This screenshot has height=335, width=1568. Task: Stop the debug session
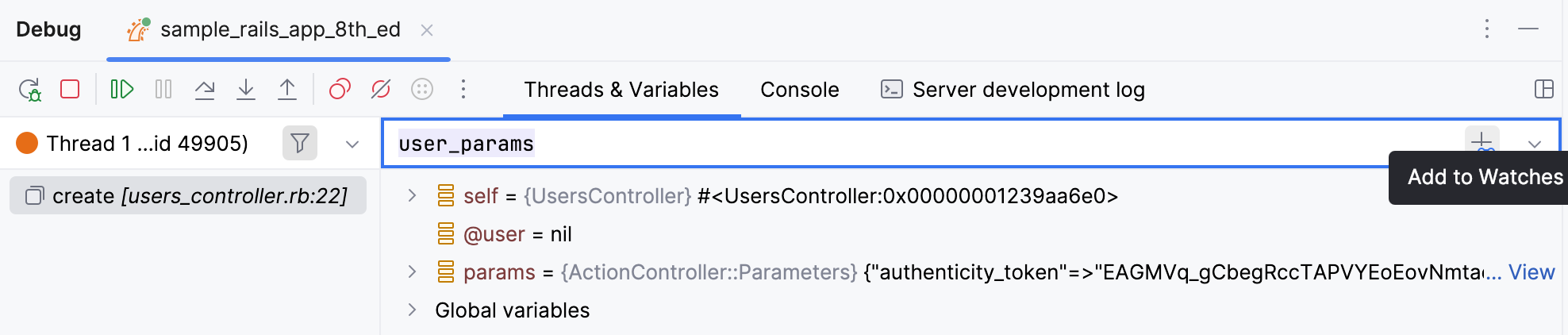(x=70, y=89)
